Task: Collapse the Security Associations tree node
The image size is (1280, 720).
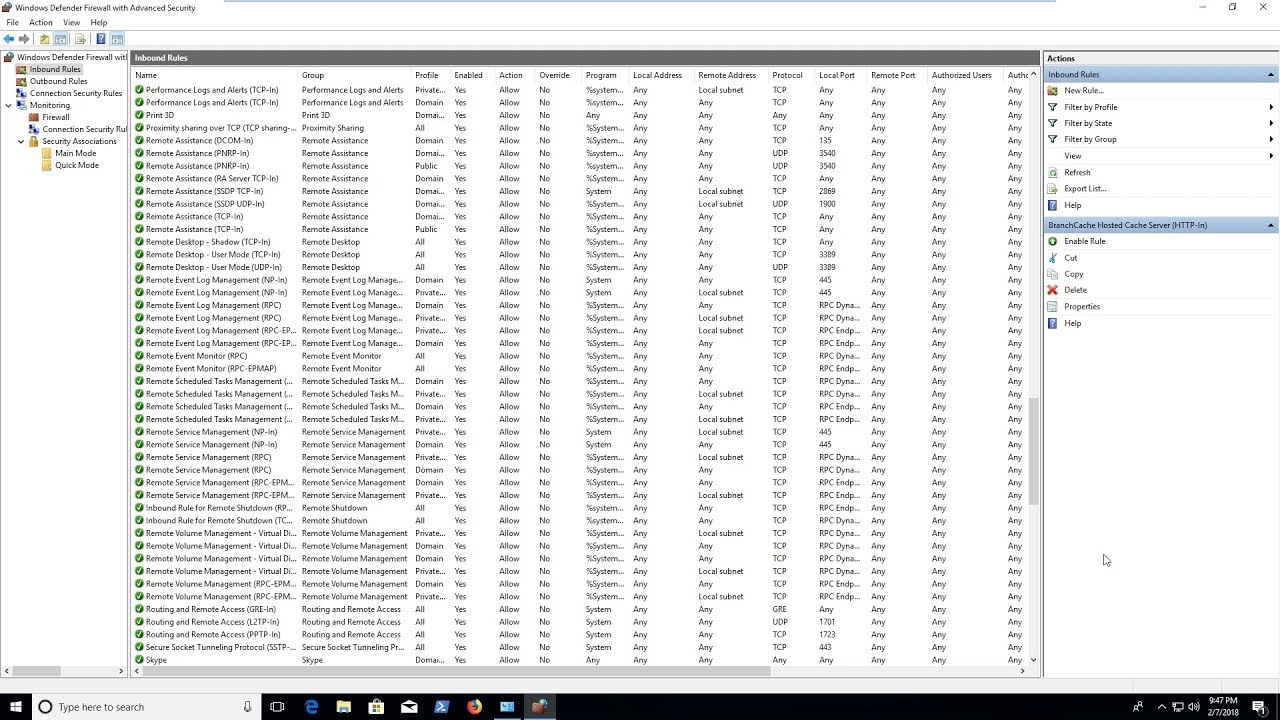Action: 21,141
